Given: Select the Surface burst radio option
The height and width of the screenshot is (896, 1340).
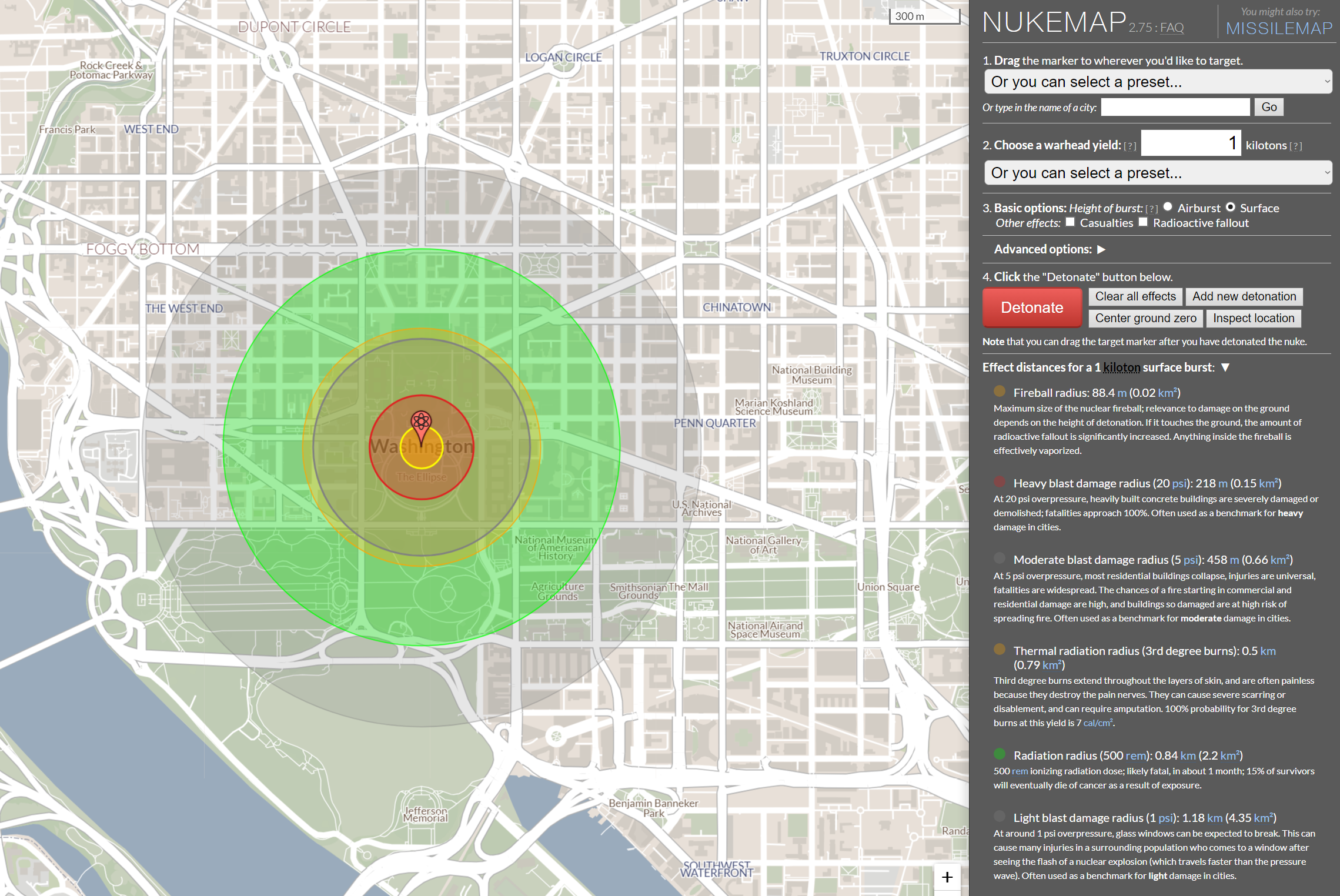Looking at the screenshot, I should (x=1231, y=207).
